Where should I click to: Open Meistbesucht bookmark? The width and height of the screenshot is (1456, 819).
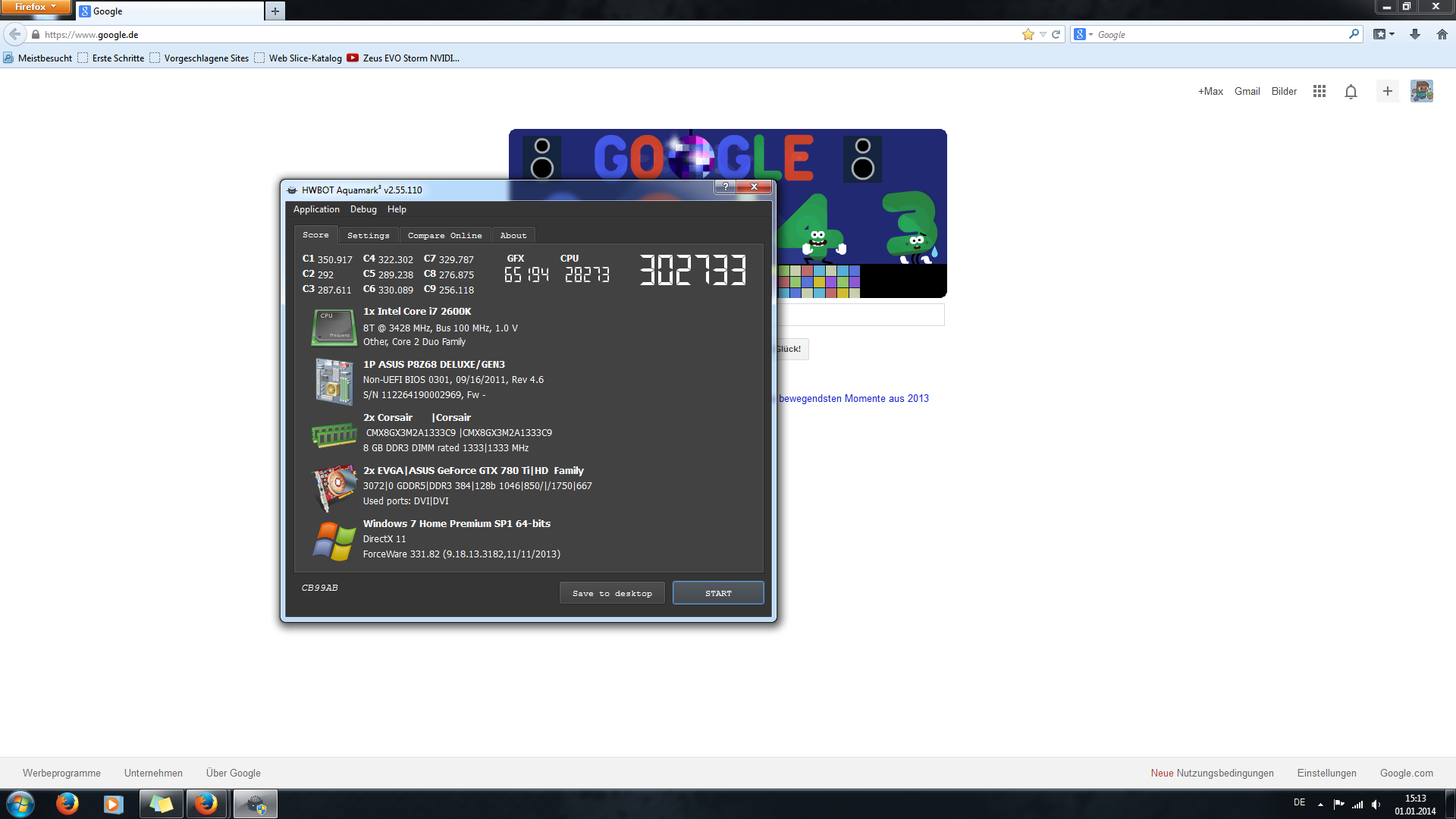point(38,58)
